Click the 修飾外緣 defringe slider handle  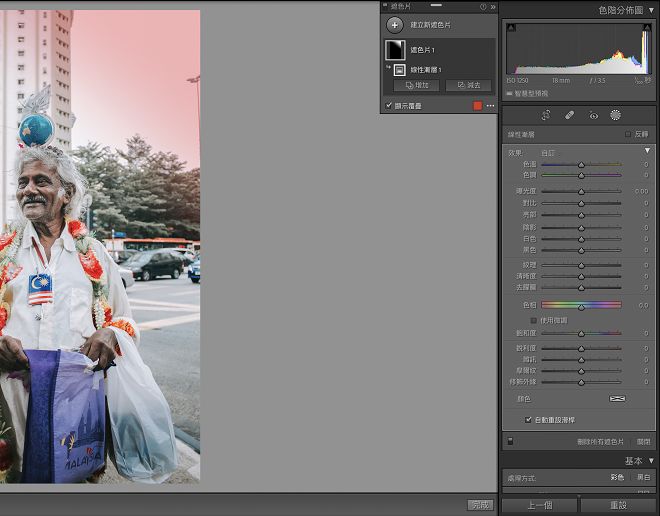click(581, 382)
